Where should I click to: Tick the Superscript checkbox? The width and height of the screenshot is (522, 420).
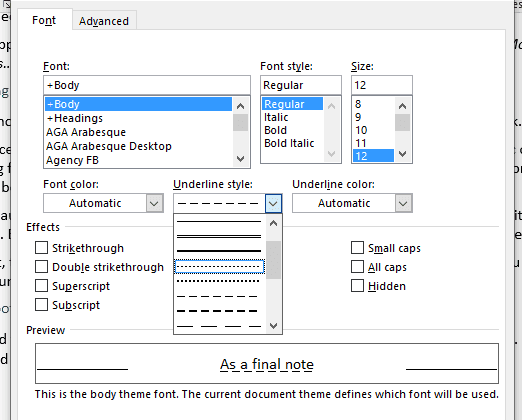point(41,286)
